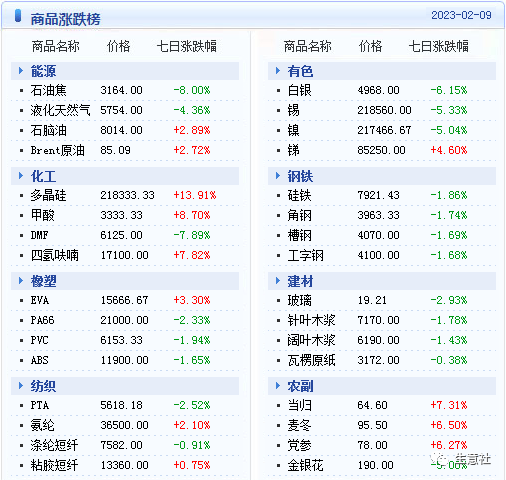Screen dimensions: 506x480
Task: Select 镍 commodity name
Action: coord(294,130)
